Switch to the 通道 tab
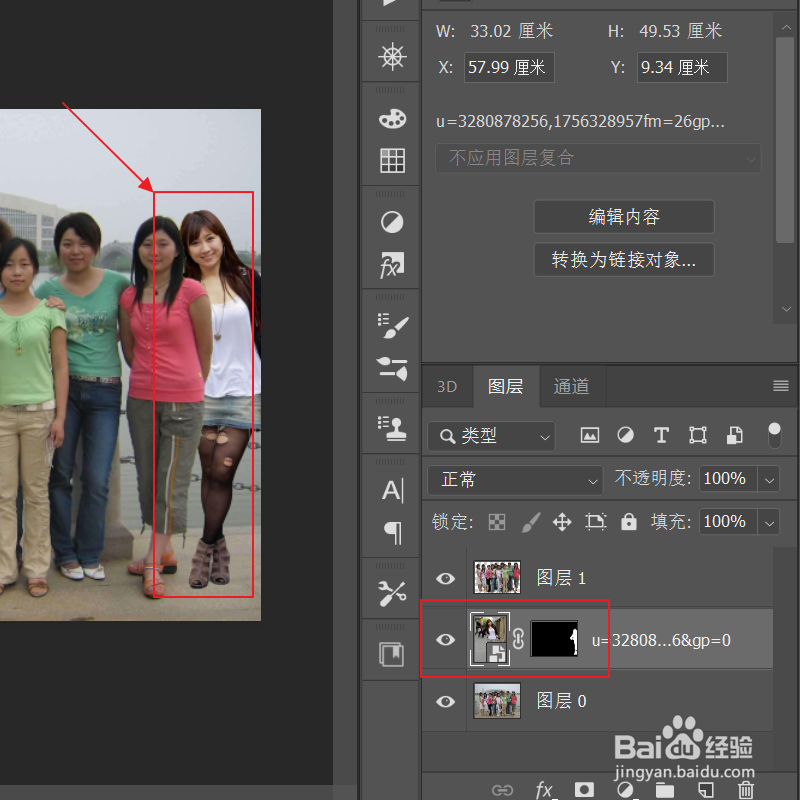The height and width of the screenshot is (800, 800). pyautogui.click(x=571, y=386)
